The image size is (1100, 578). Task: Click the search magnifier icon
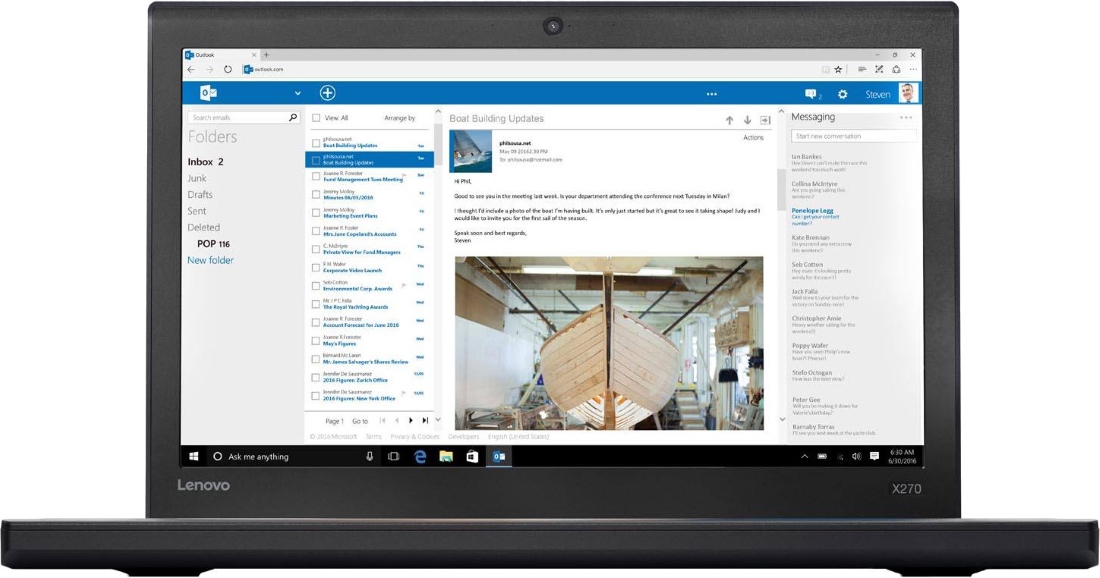coord(292,118)
